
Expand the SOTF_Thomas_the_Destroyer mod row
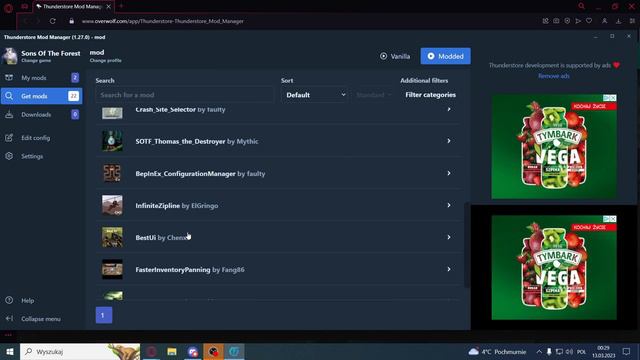tap(279, 141)
